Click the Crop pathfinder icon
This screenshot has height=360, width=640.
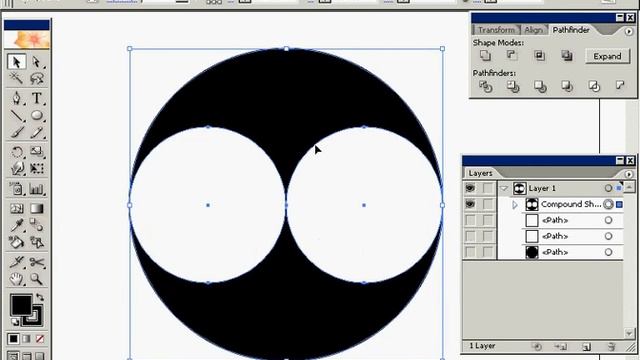tap(567, 86)
